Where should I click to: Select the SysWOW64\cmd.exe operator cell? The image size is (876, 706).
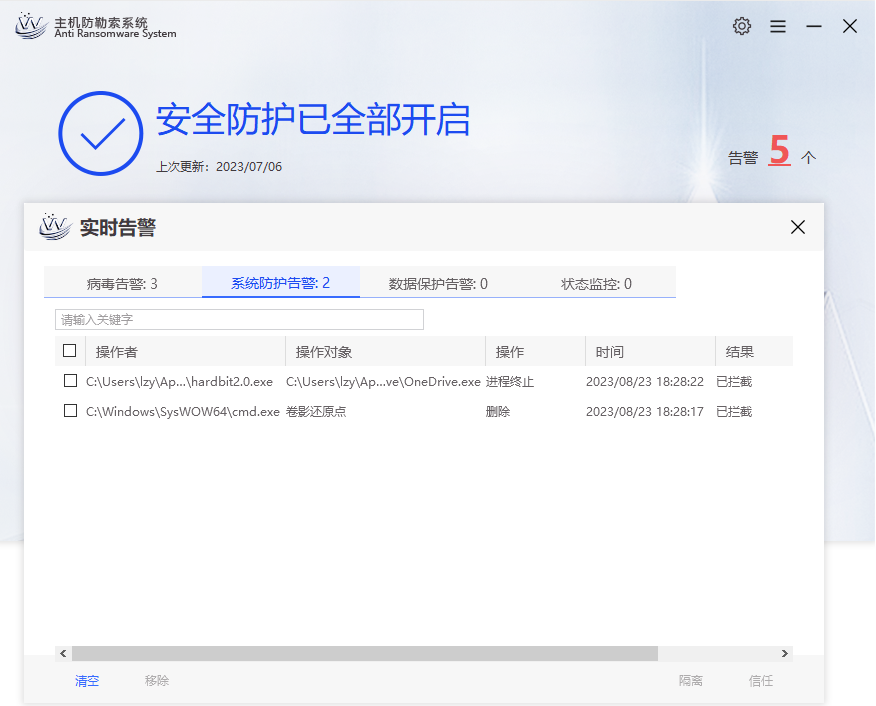click(183, 412)
